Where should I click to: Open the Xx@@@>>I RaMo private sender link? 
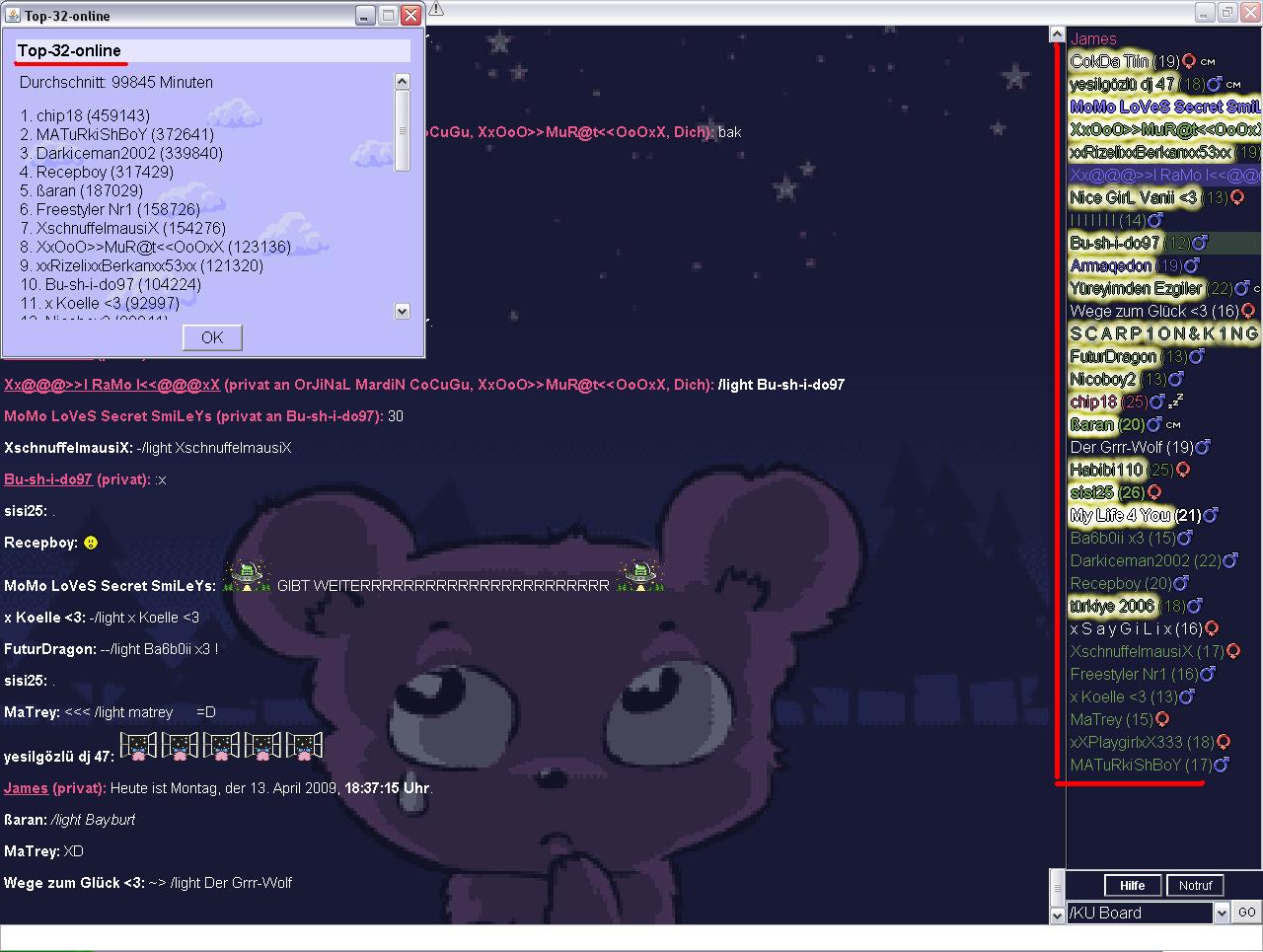pos(111,385)
